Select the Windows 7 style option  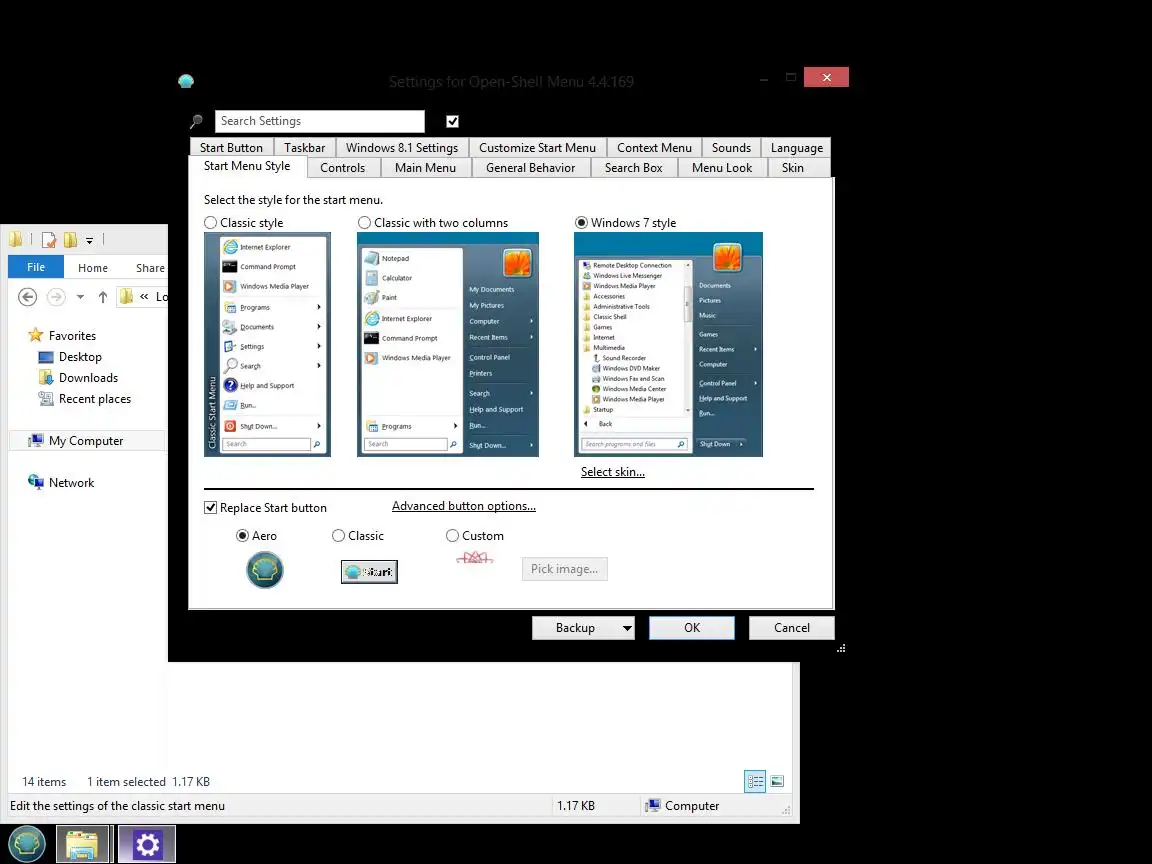[x=581, y=223]
